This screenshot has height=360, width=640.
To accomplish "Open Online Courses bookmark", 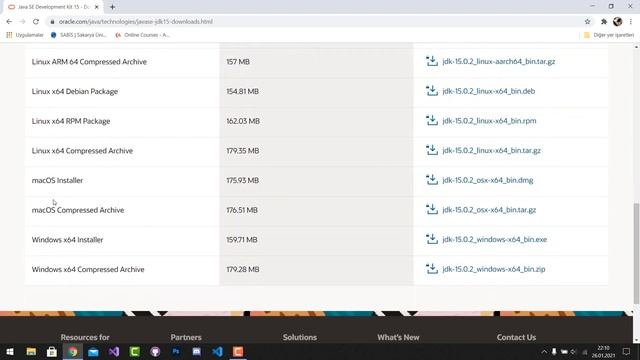I will (142, 35).
